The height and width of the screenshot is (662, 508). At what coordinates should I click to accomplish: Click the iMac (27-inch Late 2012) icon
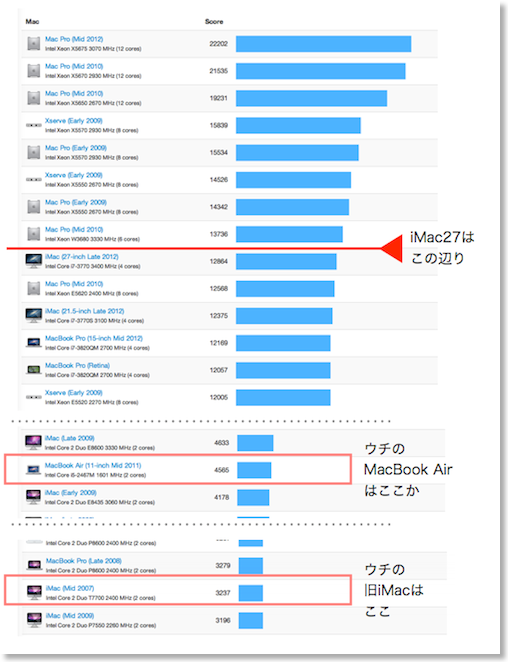[34, 261]
